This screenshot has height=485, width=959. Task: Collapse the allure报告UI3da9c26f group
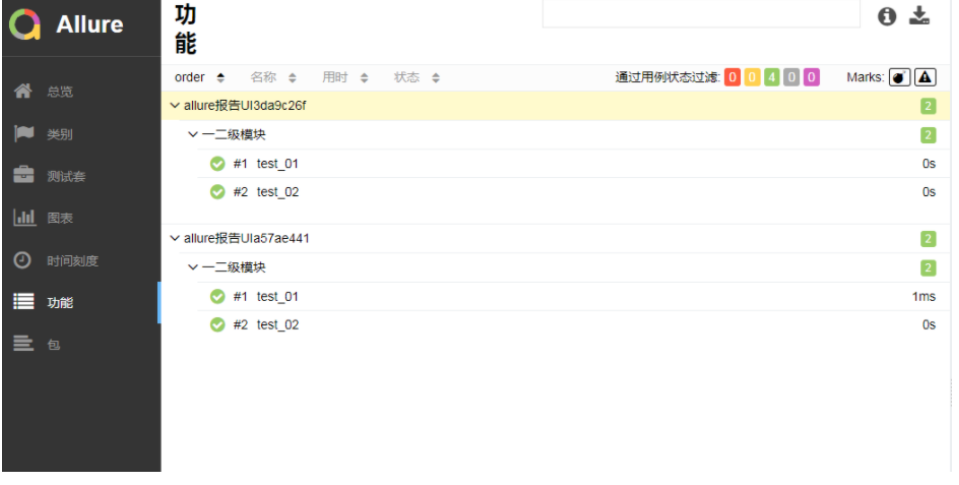pos(556,106)
